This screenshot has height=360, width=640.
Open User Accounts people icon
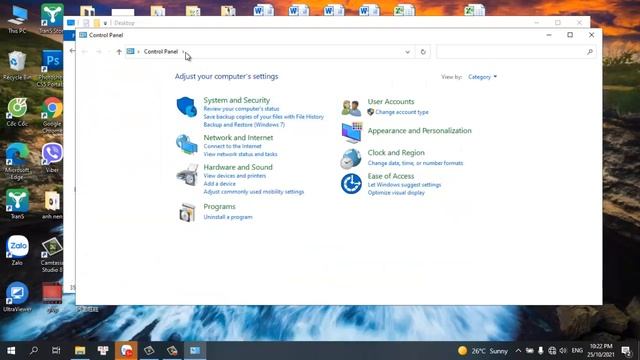[x=351, y=108]
